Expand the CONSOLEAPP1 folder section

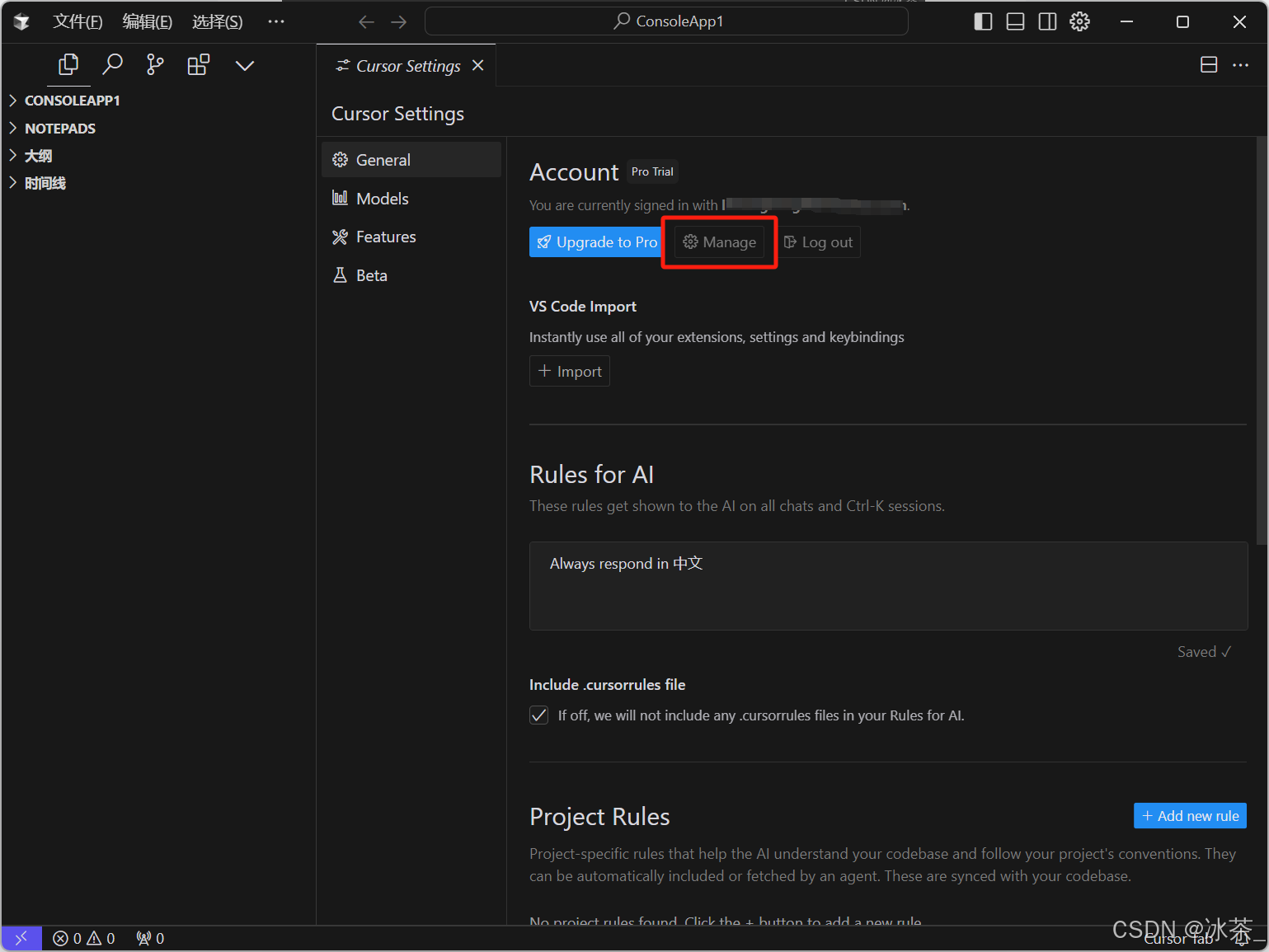tap(158, 101)
